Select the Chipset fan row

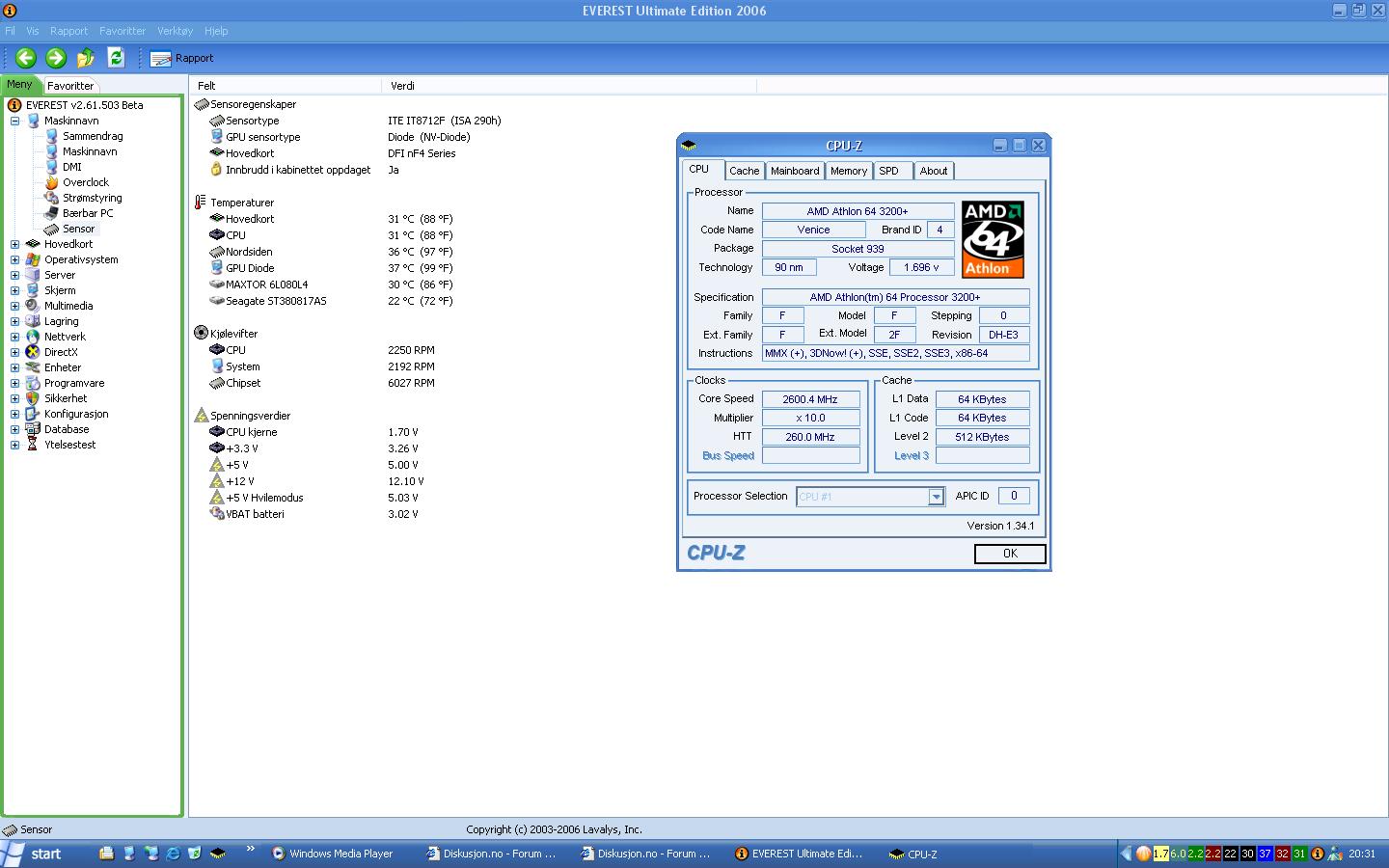point(322,383)
